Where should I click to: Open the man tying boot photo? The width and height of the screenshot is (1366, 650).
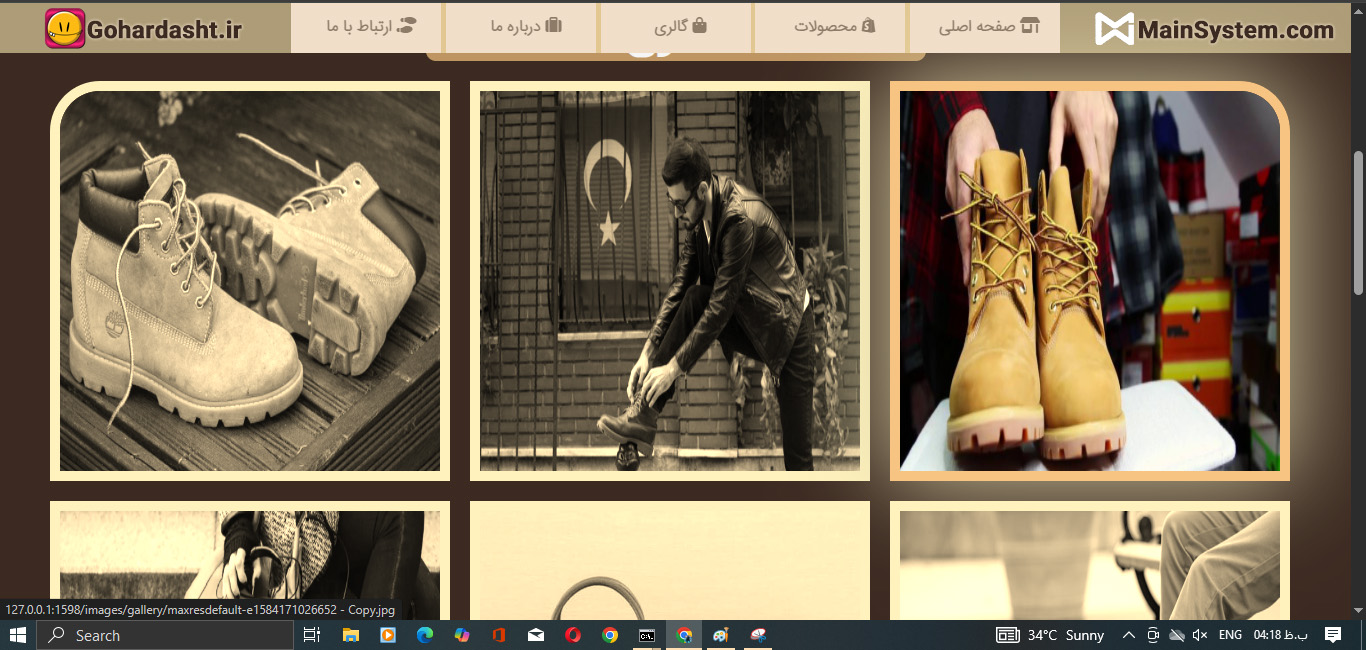point(669,281)
